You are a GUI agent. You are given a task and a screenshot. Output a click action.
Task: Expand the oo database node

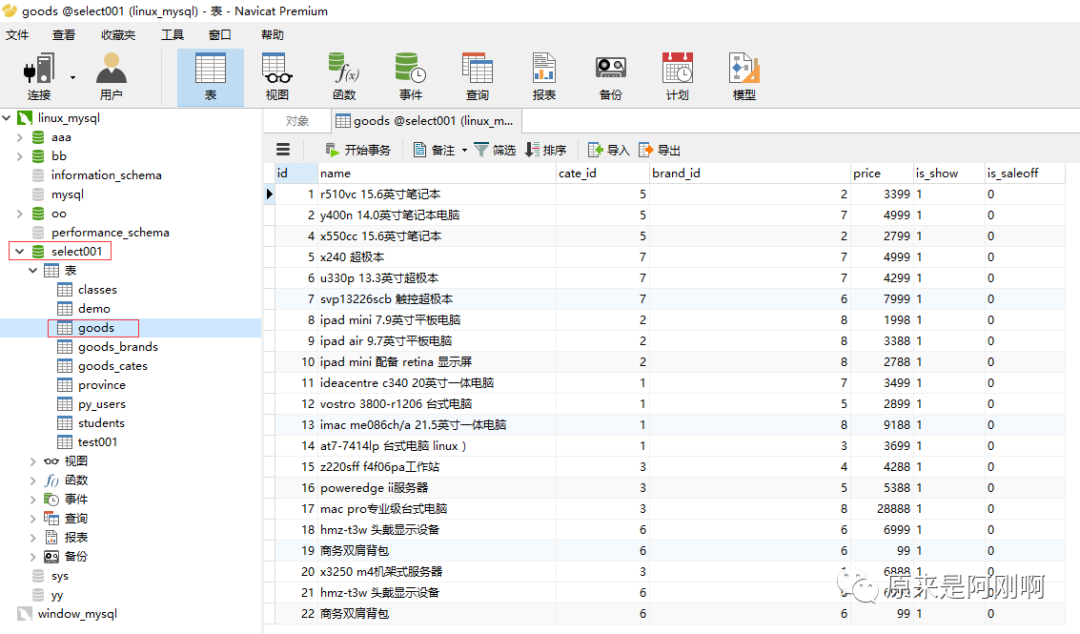click(x=20, y=214)
